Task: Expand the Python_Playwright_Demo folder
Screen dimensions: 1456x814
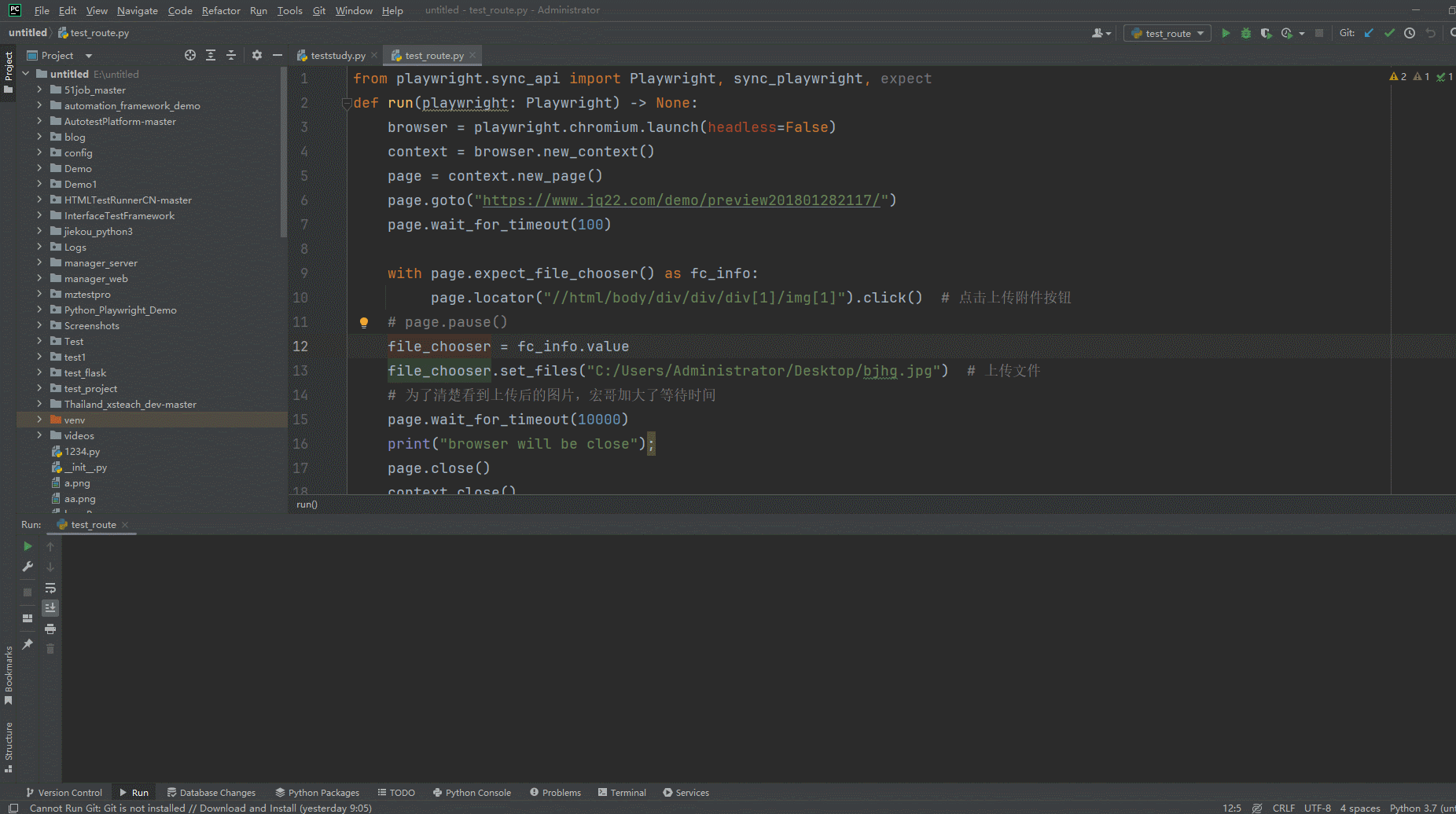Action: click(39, 310)
